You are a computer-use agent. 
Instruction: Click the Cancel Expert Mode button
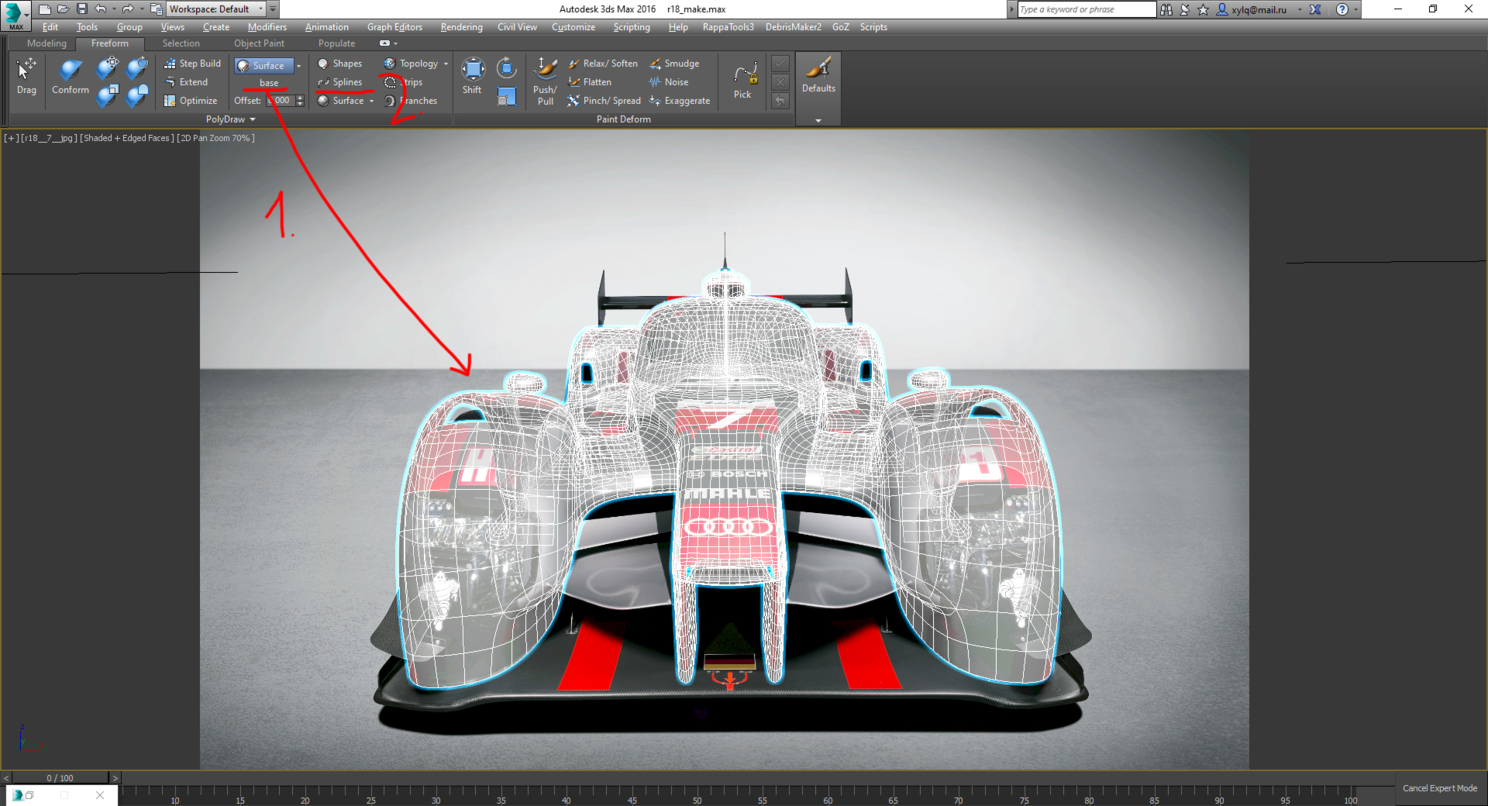(x=1439, y=788)
